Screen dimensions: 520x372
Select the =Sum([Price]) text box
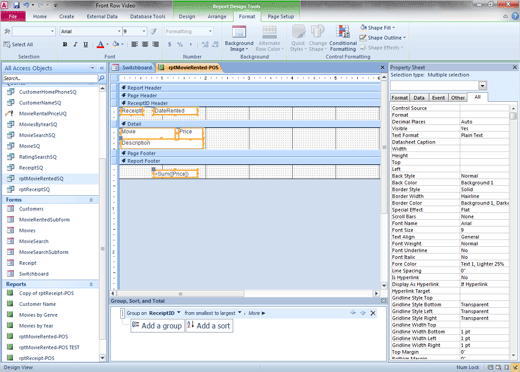click(175, 174)
